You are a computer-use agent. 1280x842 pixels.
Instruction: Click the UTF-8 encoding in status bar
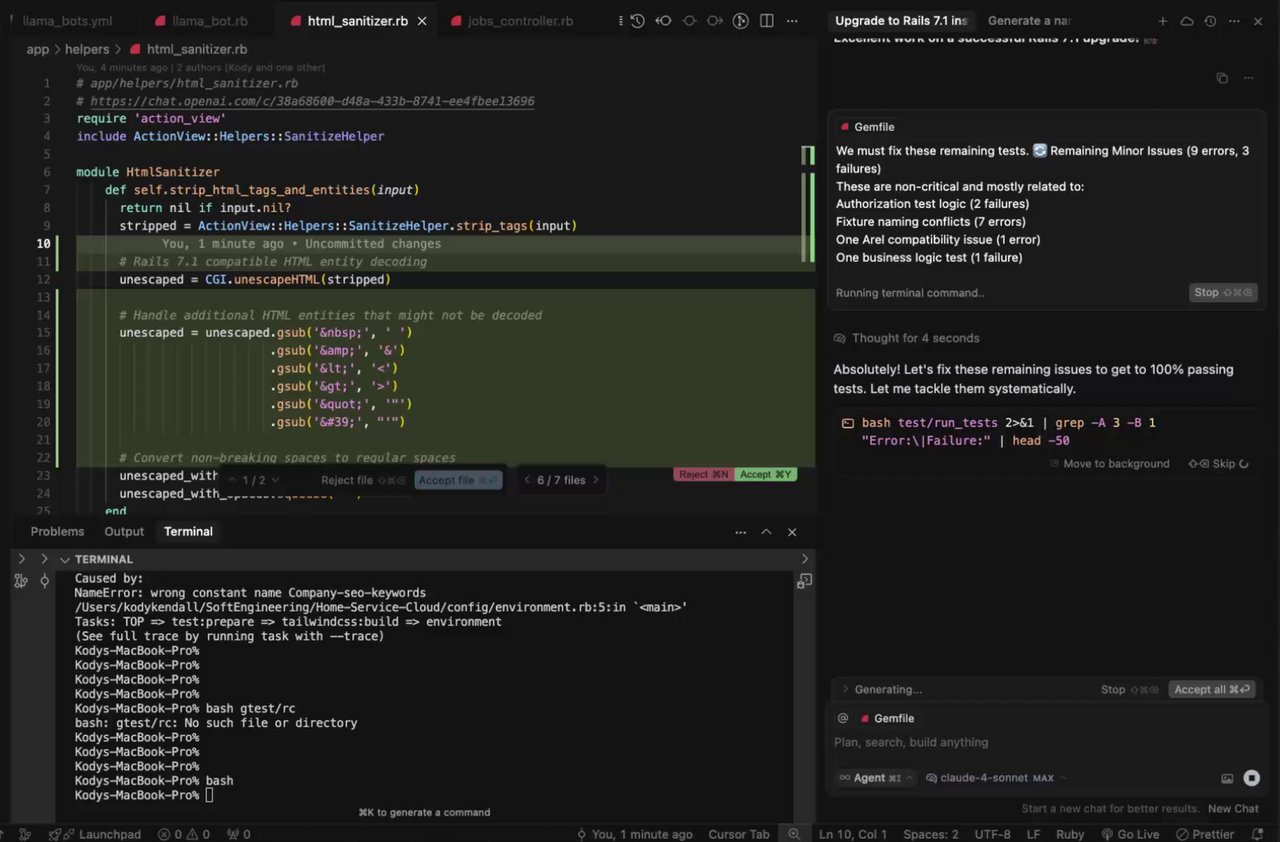coord(992,834)
